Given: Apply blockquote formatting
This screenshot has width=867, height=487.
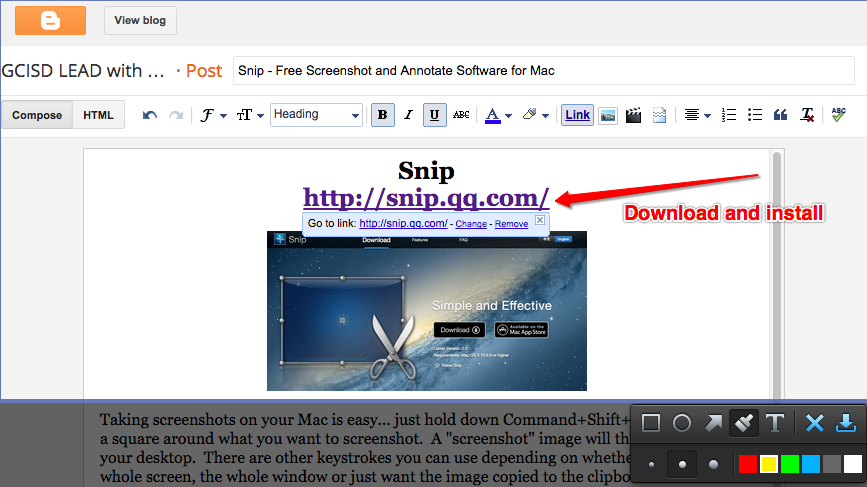Looking at the screenshot, I should 780,115.
